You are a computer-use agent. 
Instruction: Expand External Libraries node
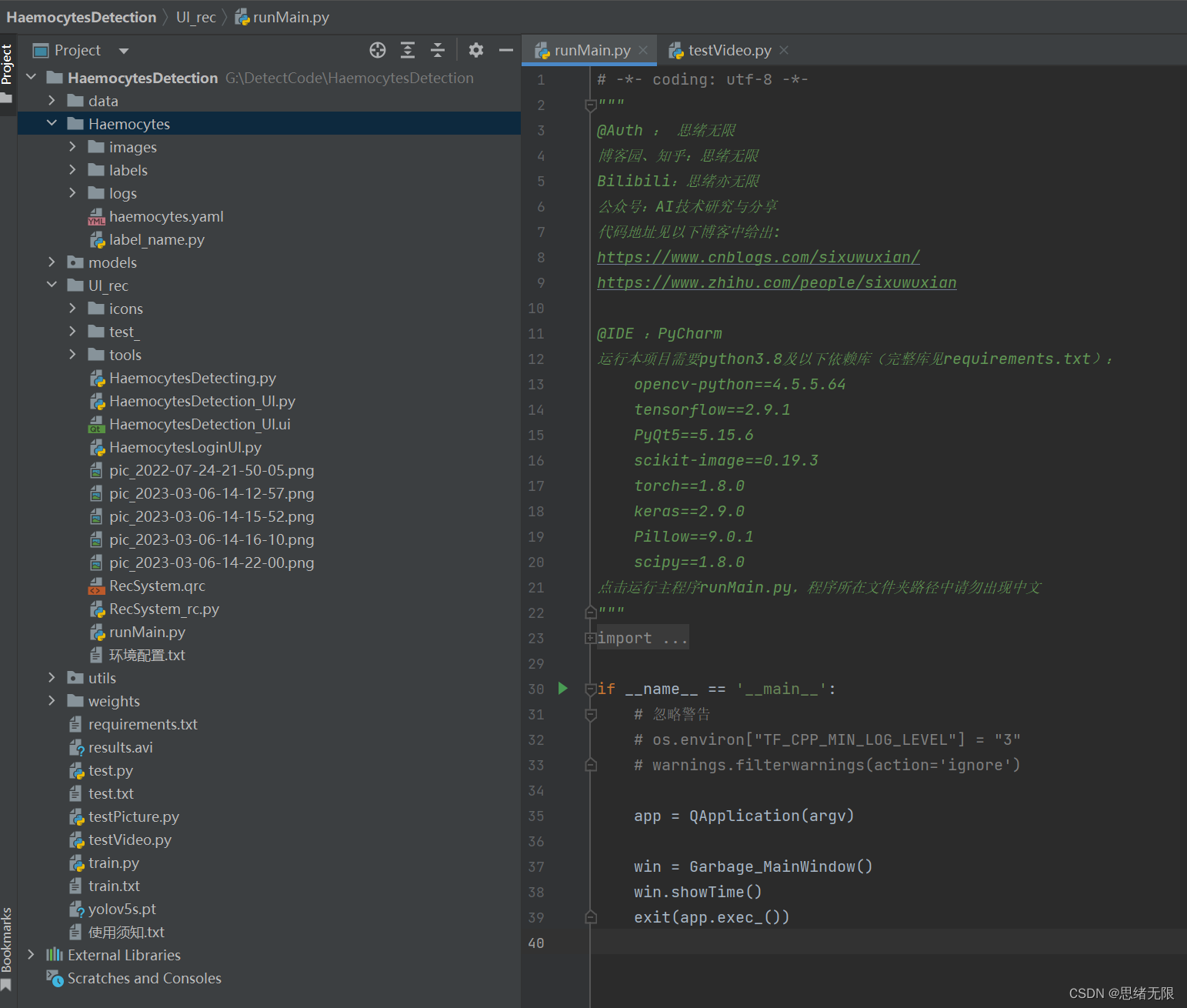pos(32,955)
